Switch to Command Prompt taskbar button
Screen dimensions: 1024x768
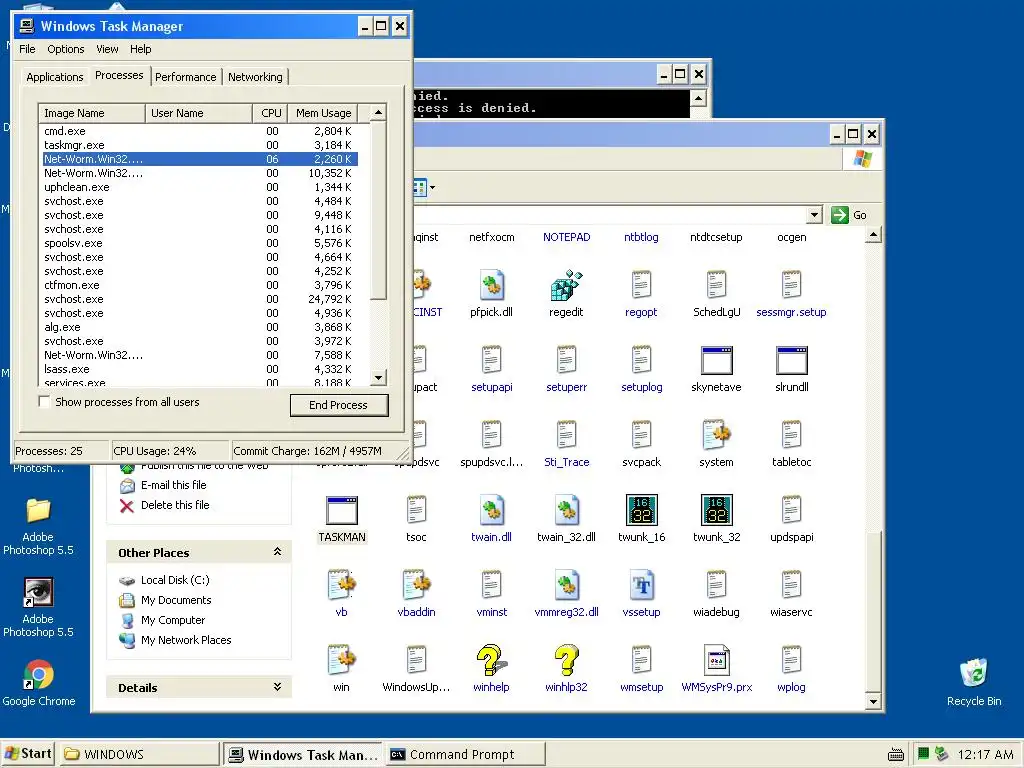point(465,754)
